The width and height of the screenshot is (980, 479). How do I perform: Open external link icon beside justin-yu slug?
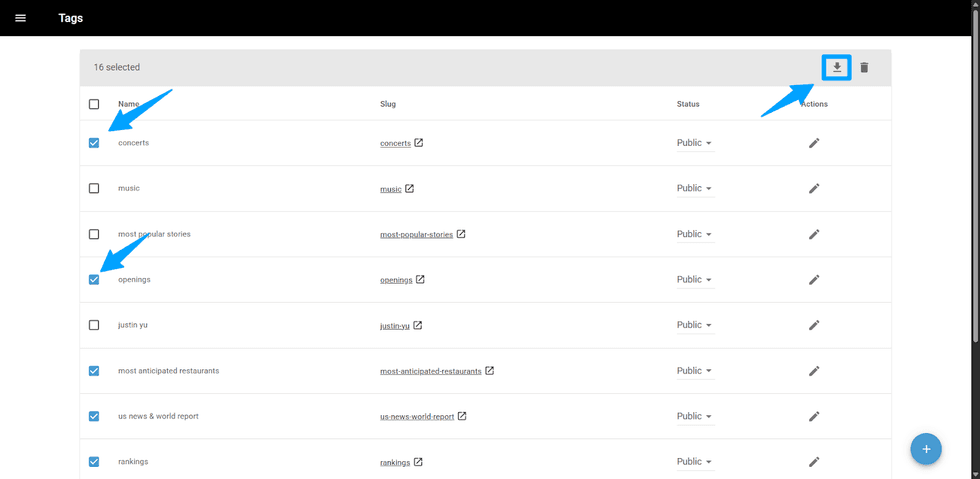[418, 325]
